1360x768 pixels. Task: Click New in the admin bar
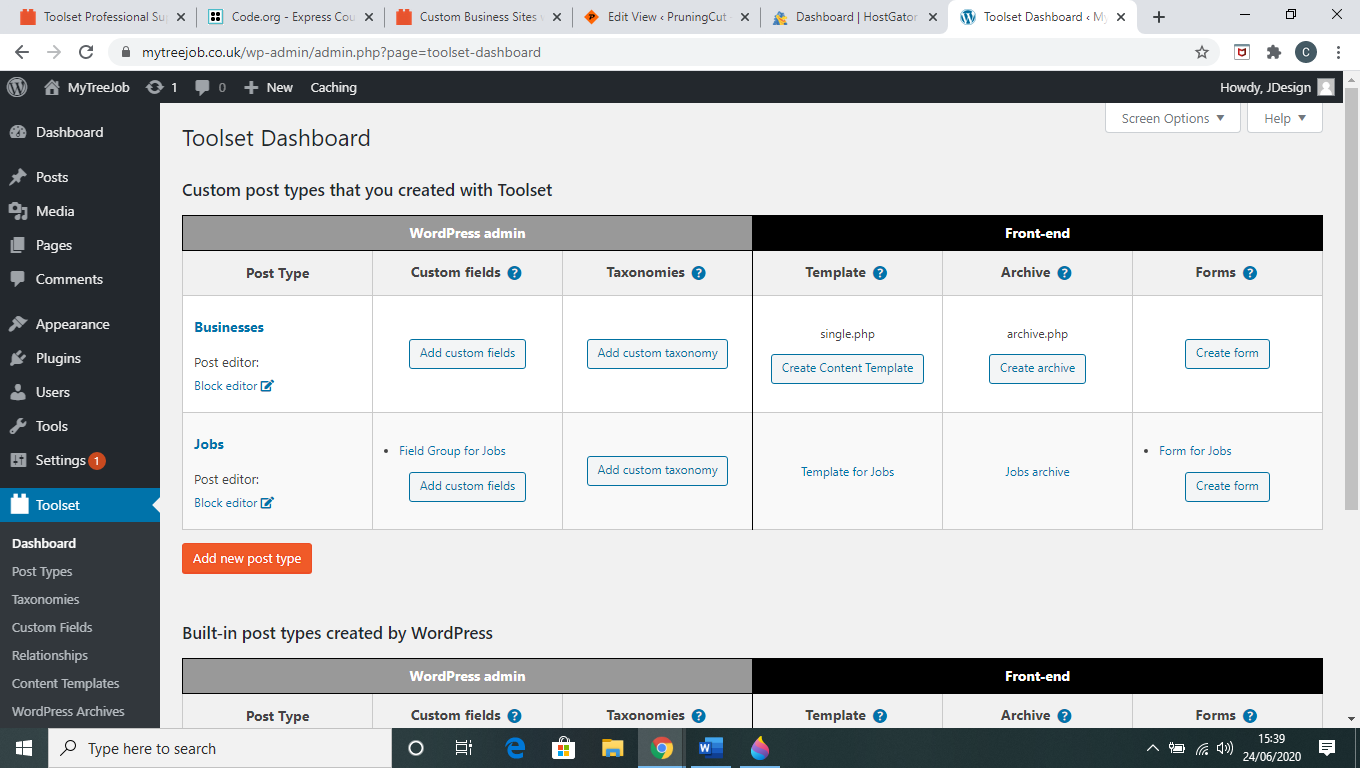[268, 87]
